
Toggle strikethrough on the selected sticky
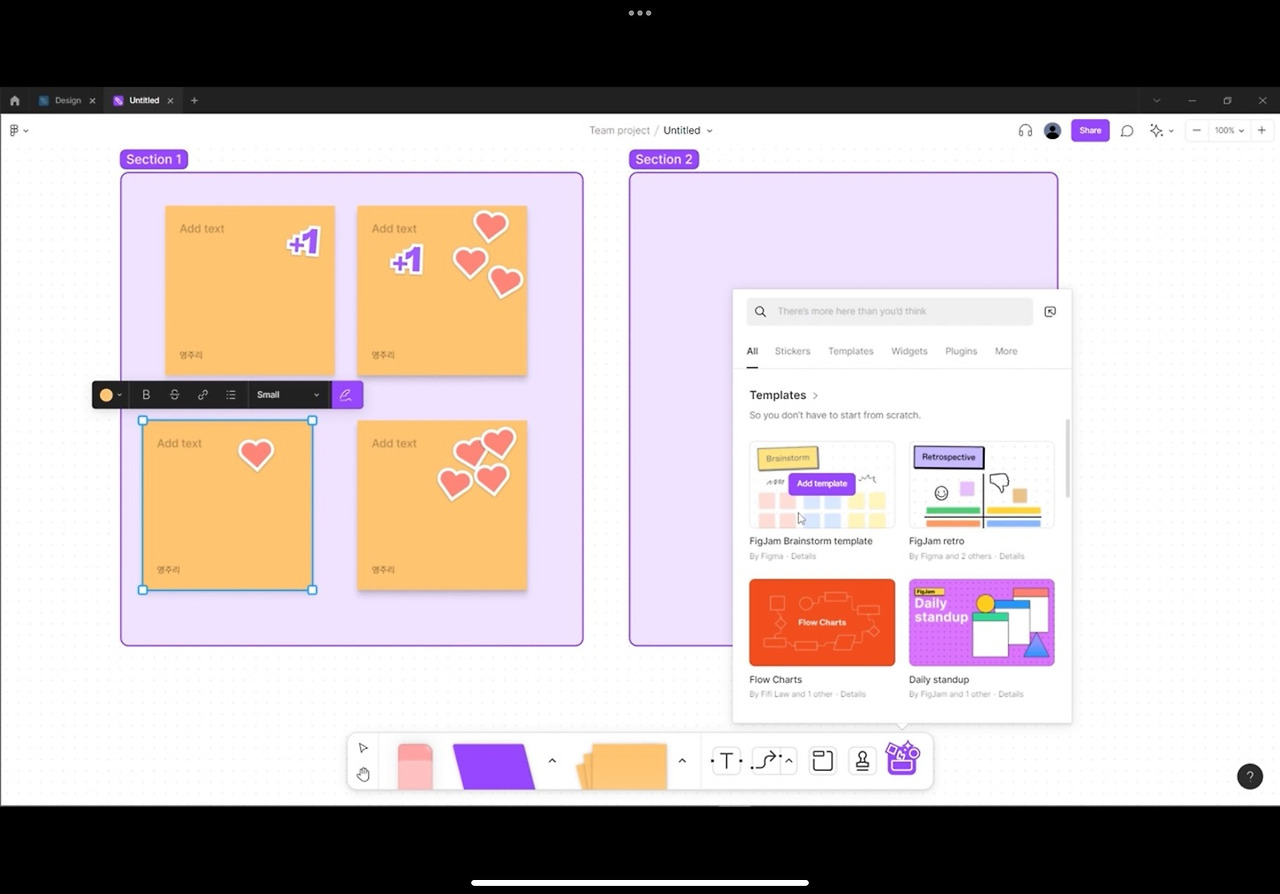[174, 395]
